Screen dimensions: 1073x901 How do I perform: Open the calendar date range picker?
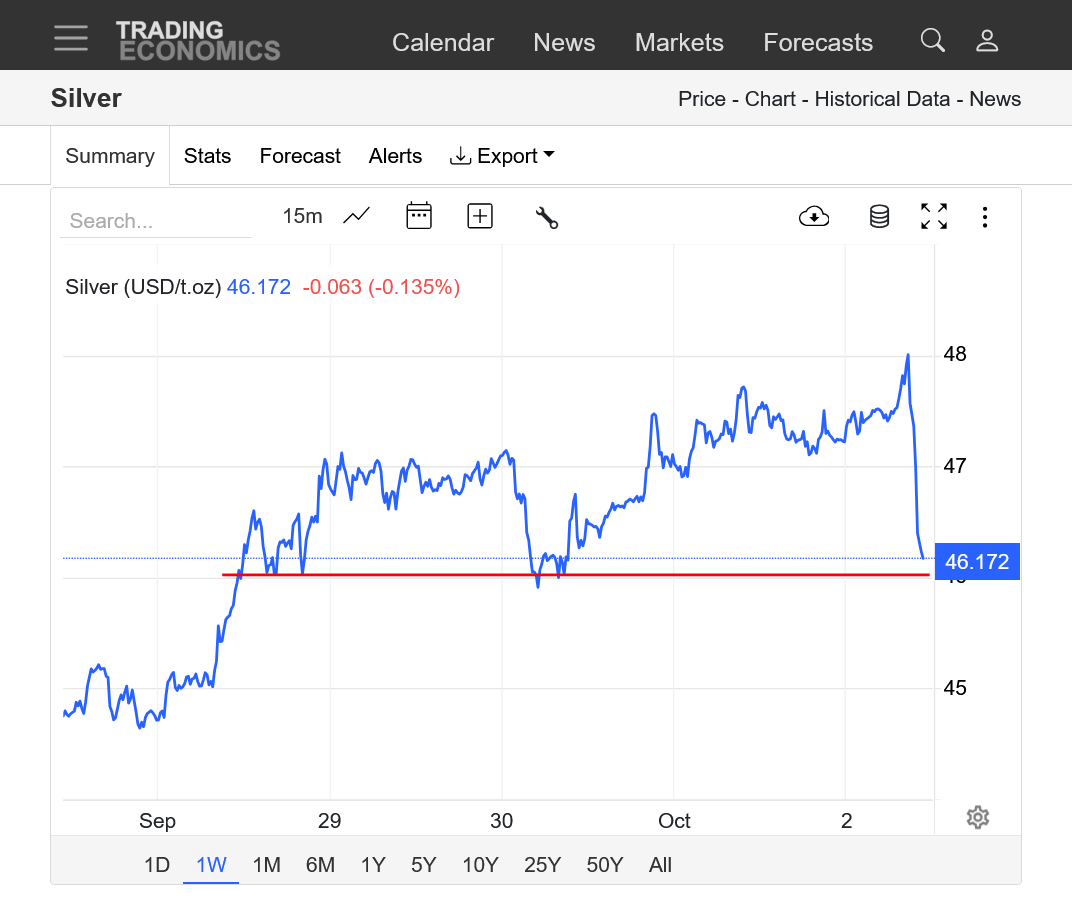click(x=419, y=215)
